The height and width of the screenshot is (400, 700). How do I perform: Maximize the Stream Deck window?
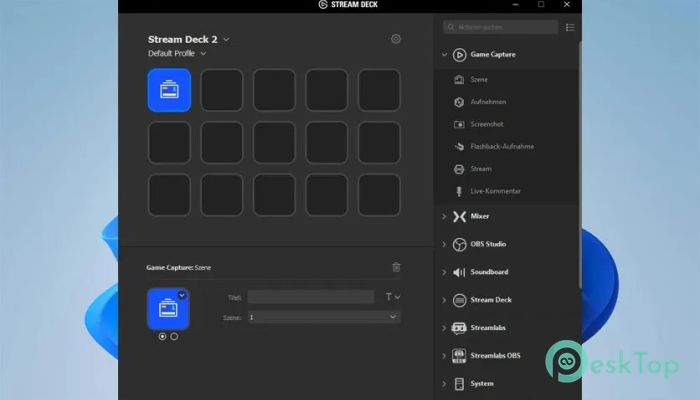coord(541,4)
